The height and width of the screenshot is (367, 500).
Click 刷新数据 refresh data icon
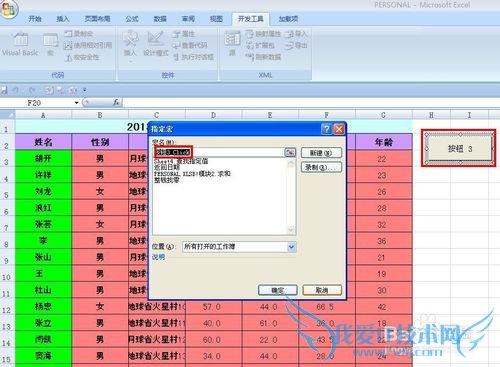point(263,57)
